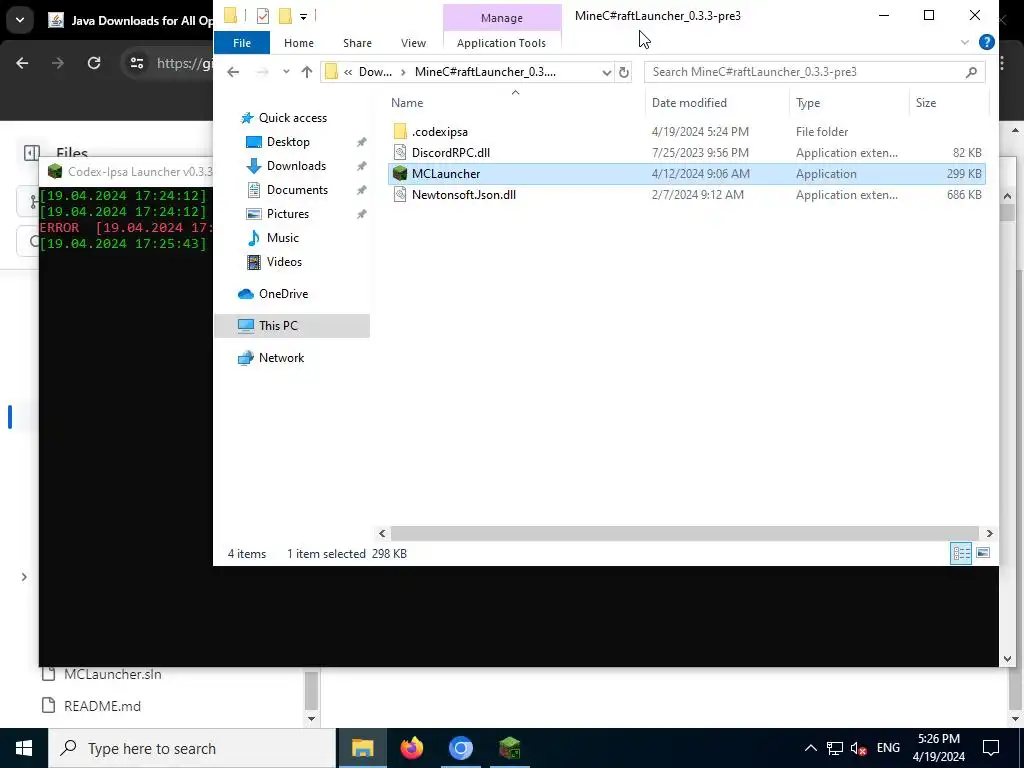Switch to Large icons view layout

[x=983, y=554]
